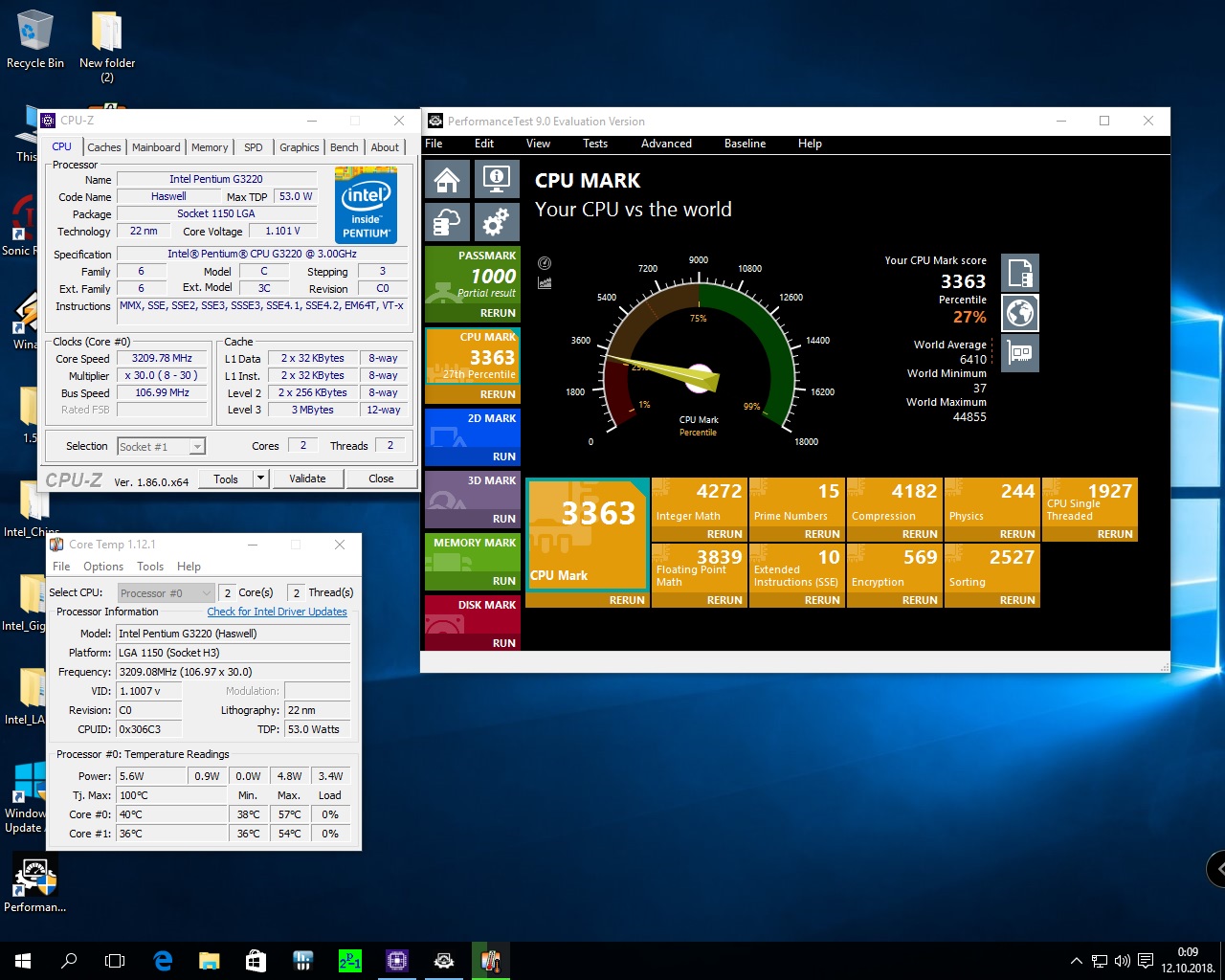Switch to the SPD tab in CPU-Z

tap(254, 147)
